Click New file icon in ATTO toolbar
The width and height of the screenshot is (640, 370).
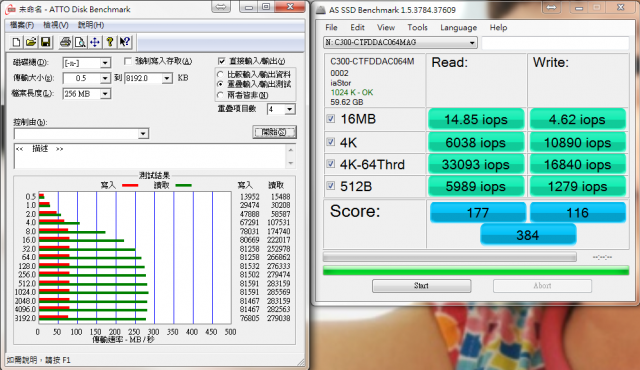[17, 42]
